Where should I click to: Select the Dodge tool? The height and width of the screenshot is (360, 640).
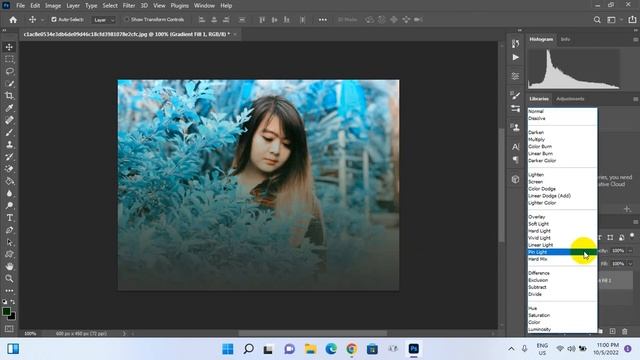tap(9, 206)
